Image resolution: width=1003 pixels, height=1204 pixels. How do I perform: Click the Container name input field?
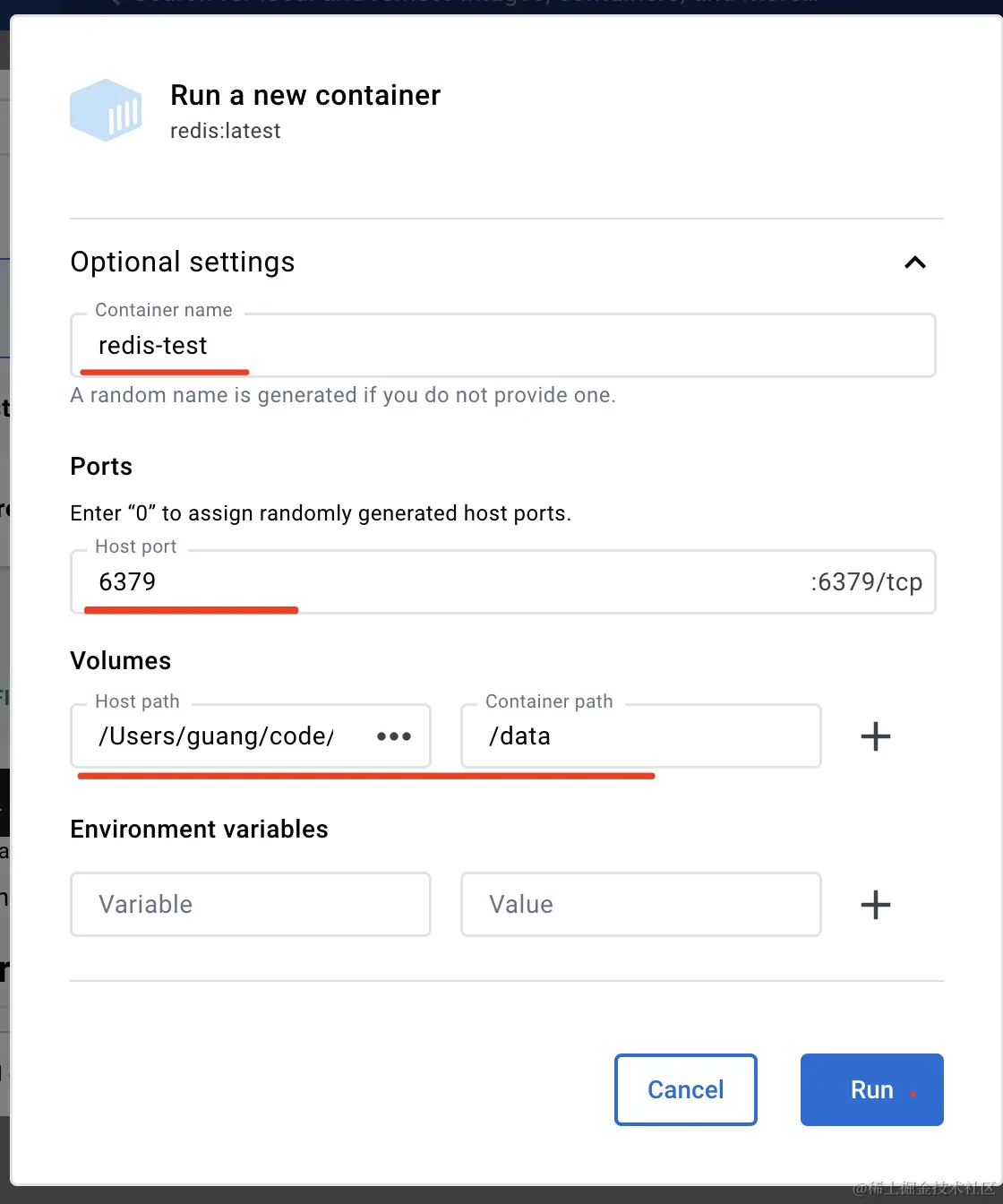click(501, 346)
